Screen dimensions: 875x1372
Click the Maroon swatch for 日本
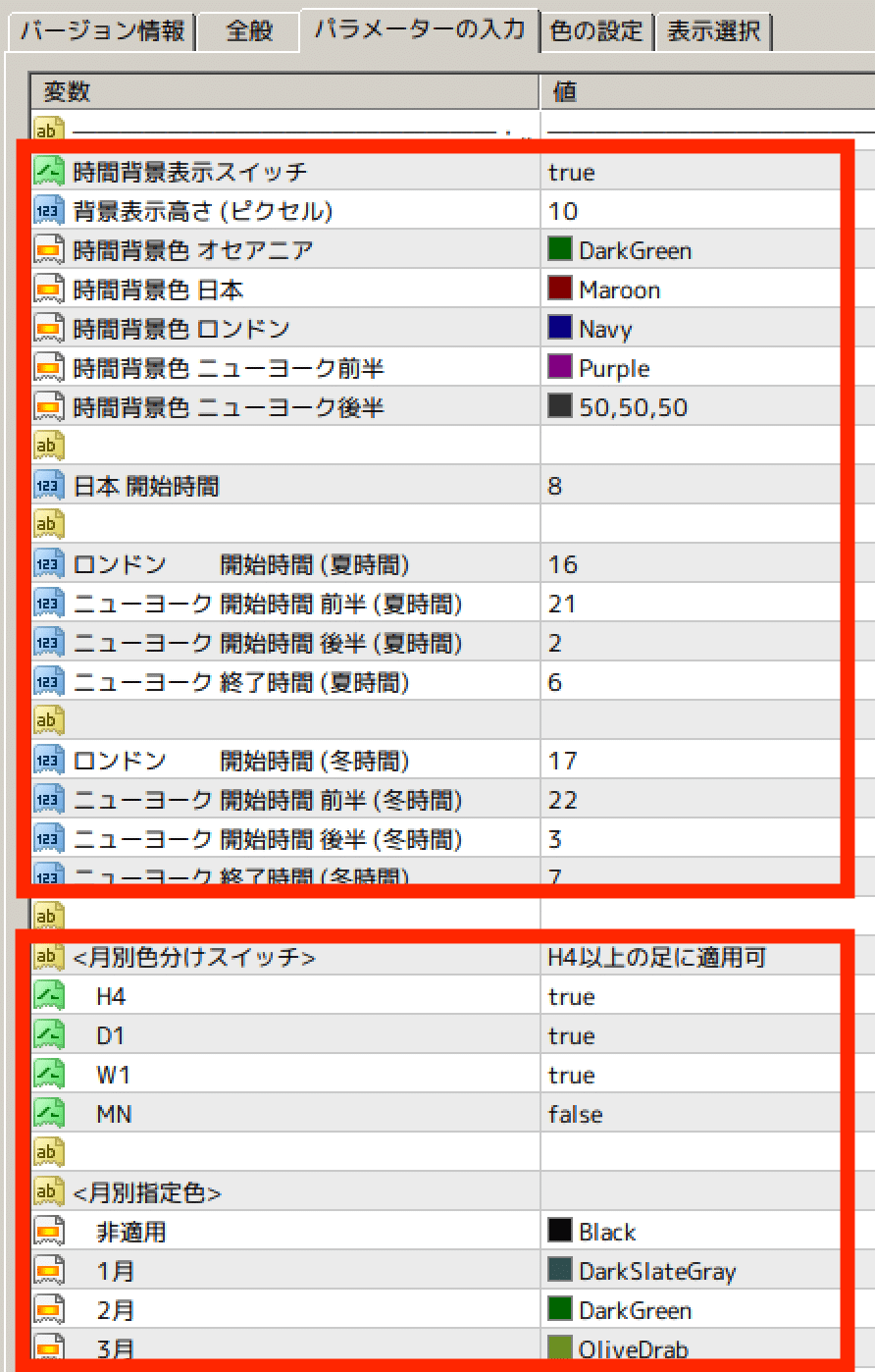click(x=560, y=289)
